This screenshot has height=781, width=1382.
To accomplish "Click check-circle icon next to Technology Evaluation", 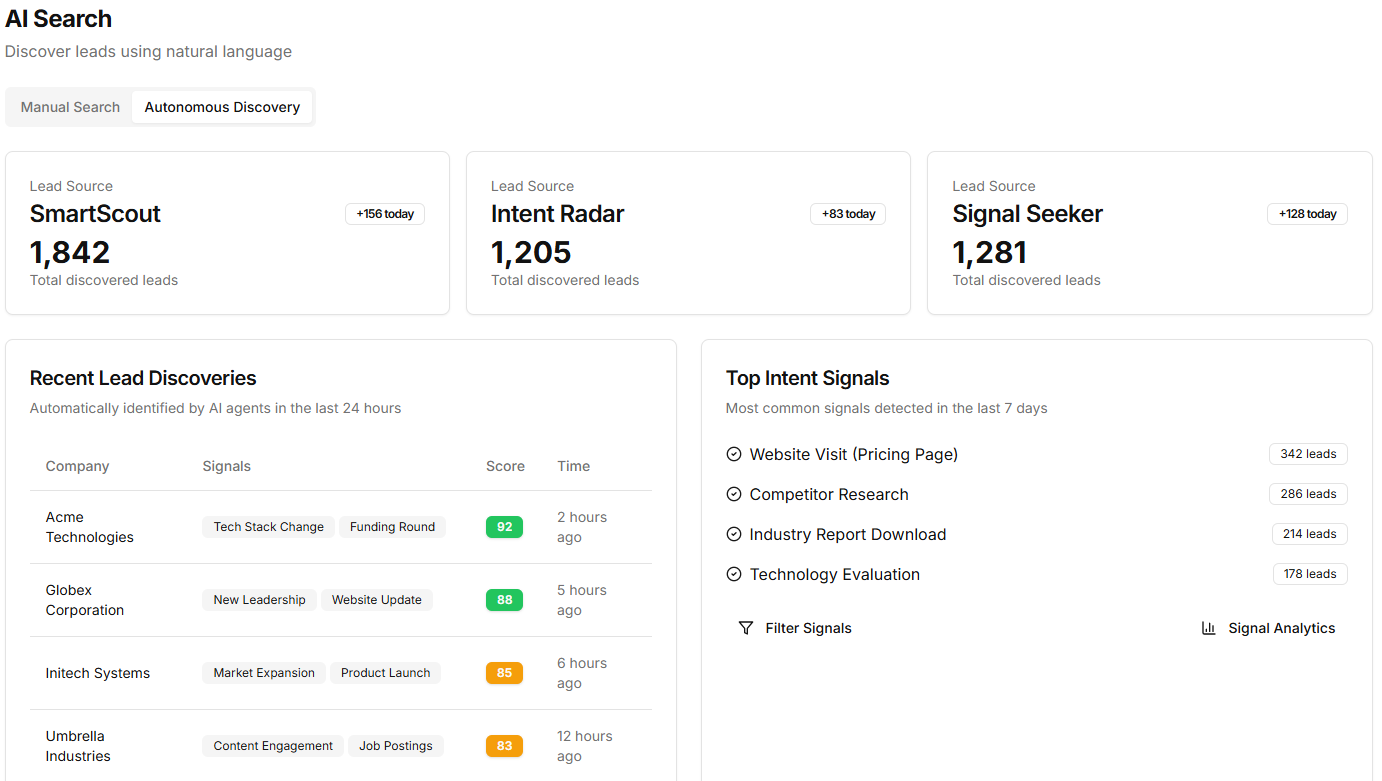I will 734,574.
